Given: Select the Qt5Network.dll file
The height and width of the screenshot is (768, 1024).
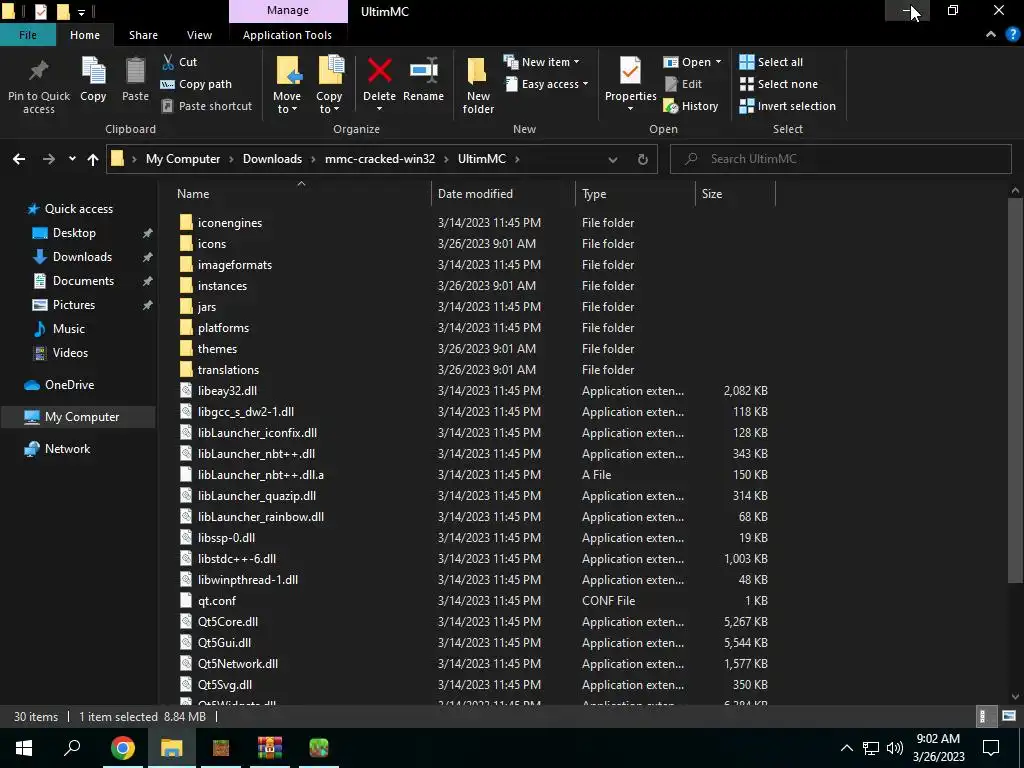Looking at the screenshot, I should pos(238,664).
